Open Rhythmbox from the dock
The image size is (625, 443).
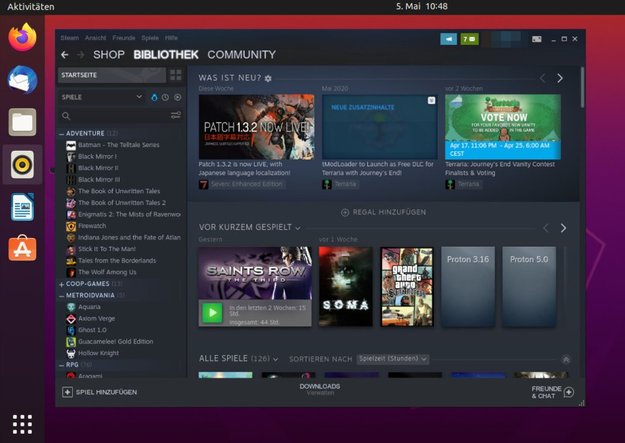(x=22, y=164)
